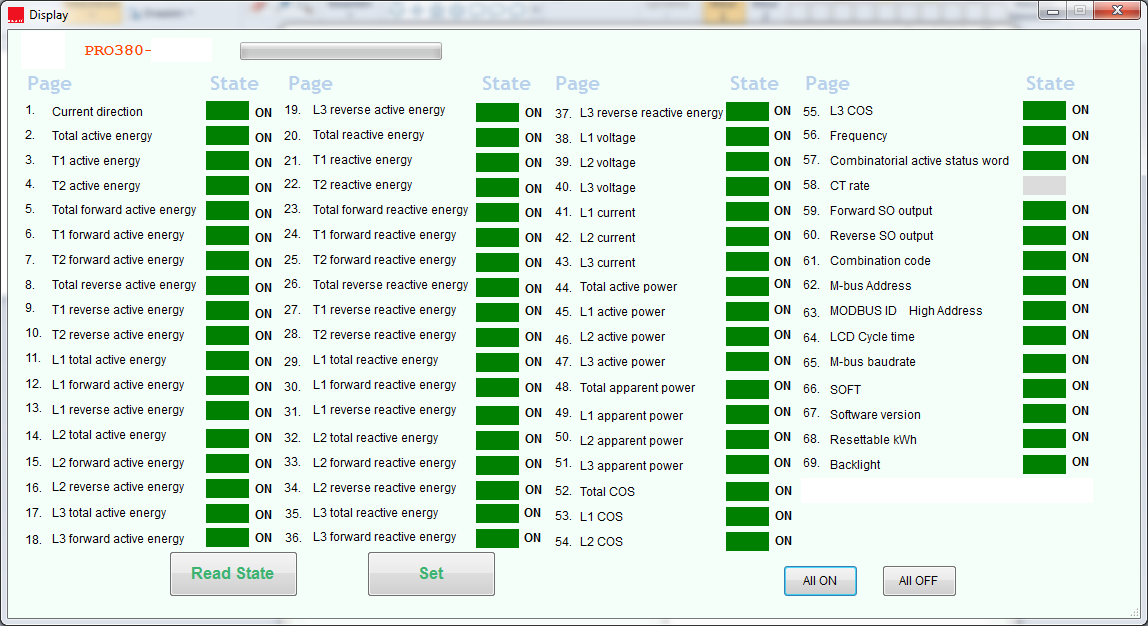This screenshot has height=626, width=1148.
Task: Click the Read State button
Action: (233, 573)
